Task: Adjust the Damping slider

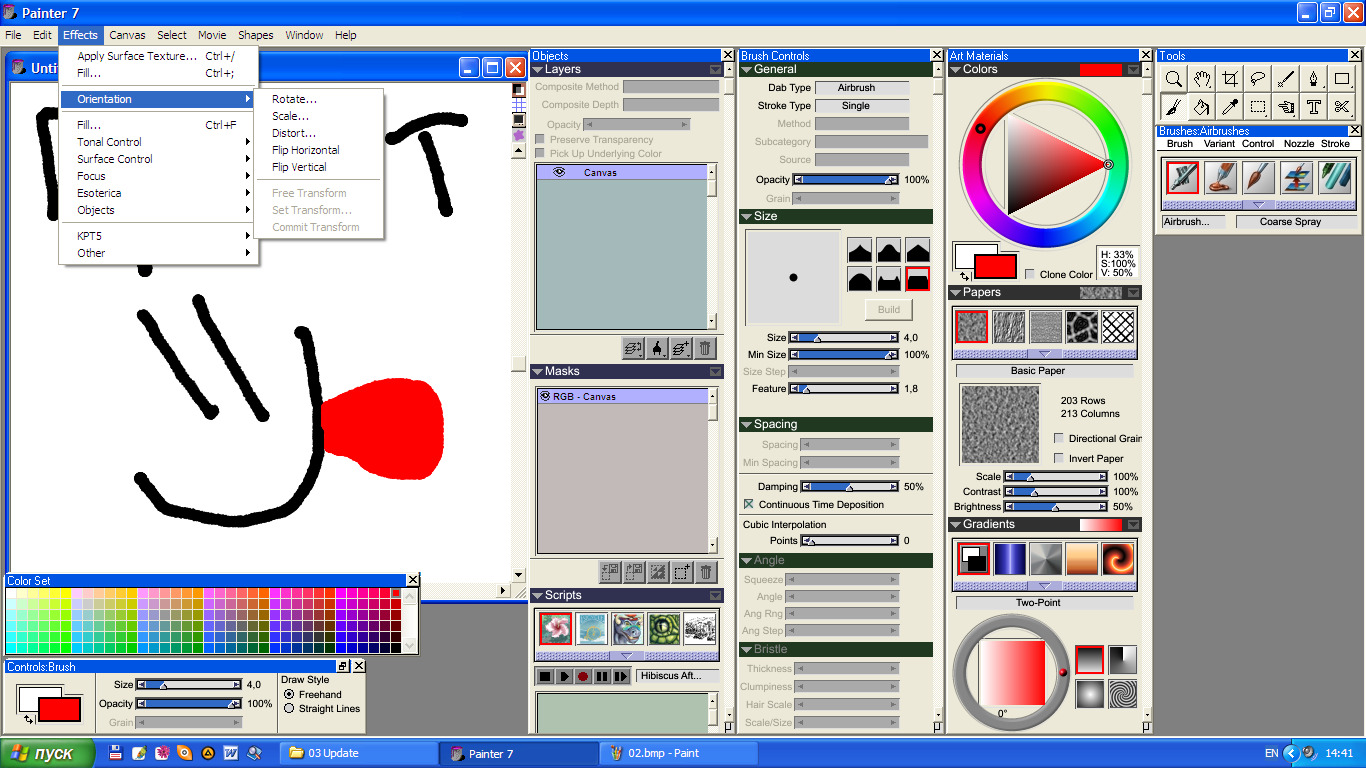Action: [x=850, y=487]
